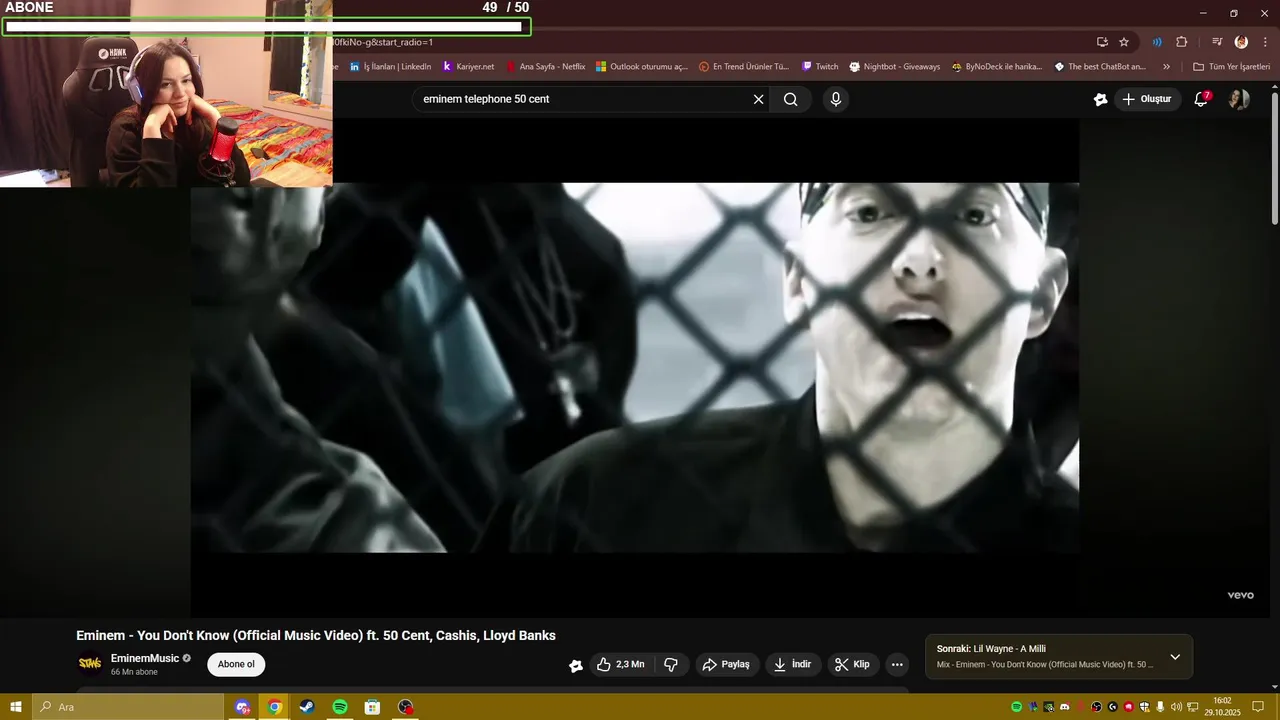
Task: Click the Paylaş share button
Action: point(726,664)
